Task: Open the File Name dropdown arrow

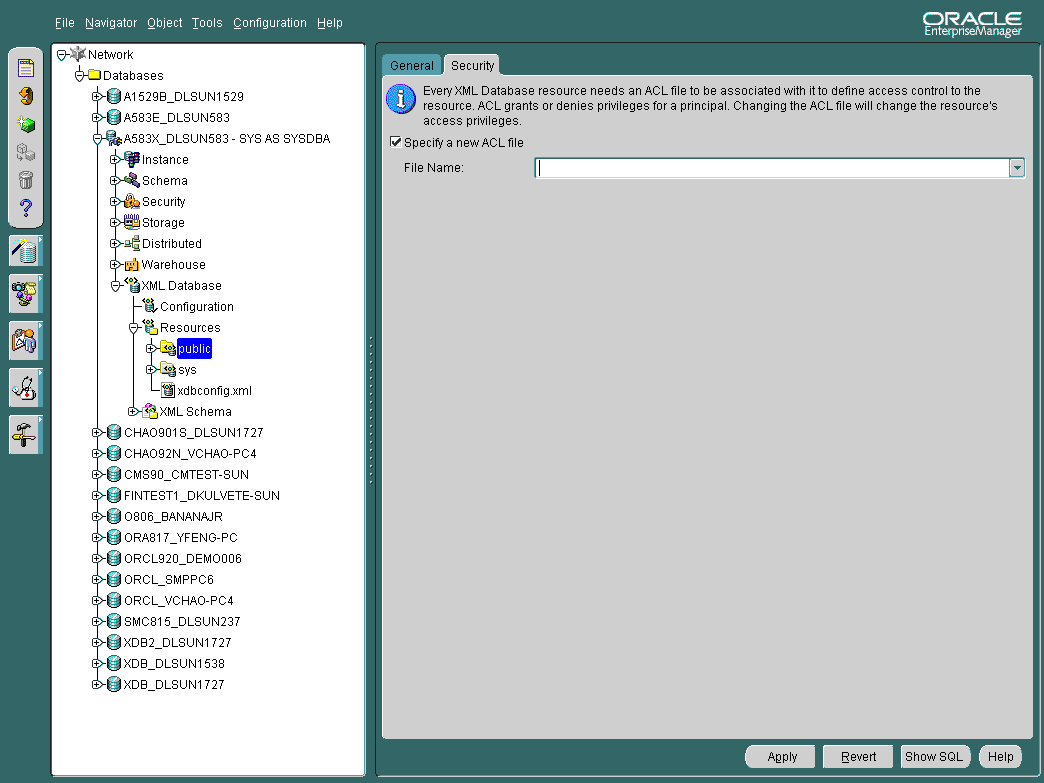Action: pyautogui.click(x=1017, y=167)
